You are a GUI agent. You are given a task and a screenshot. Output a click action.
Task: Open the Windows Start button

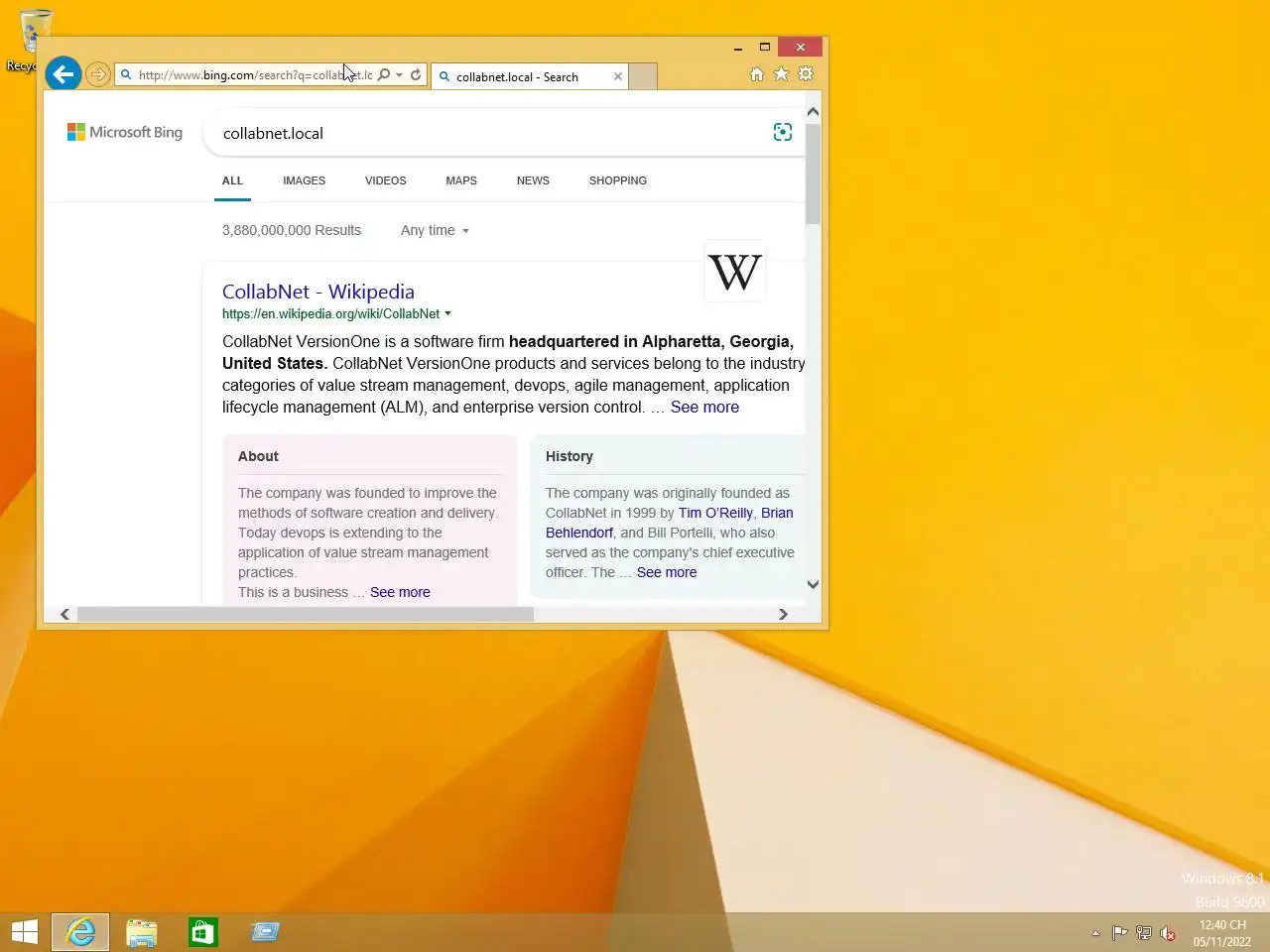tap(25, 932)
